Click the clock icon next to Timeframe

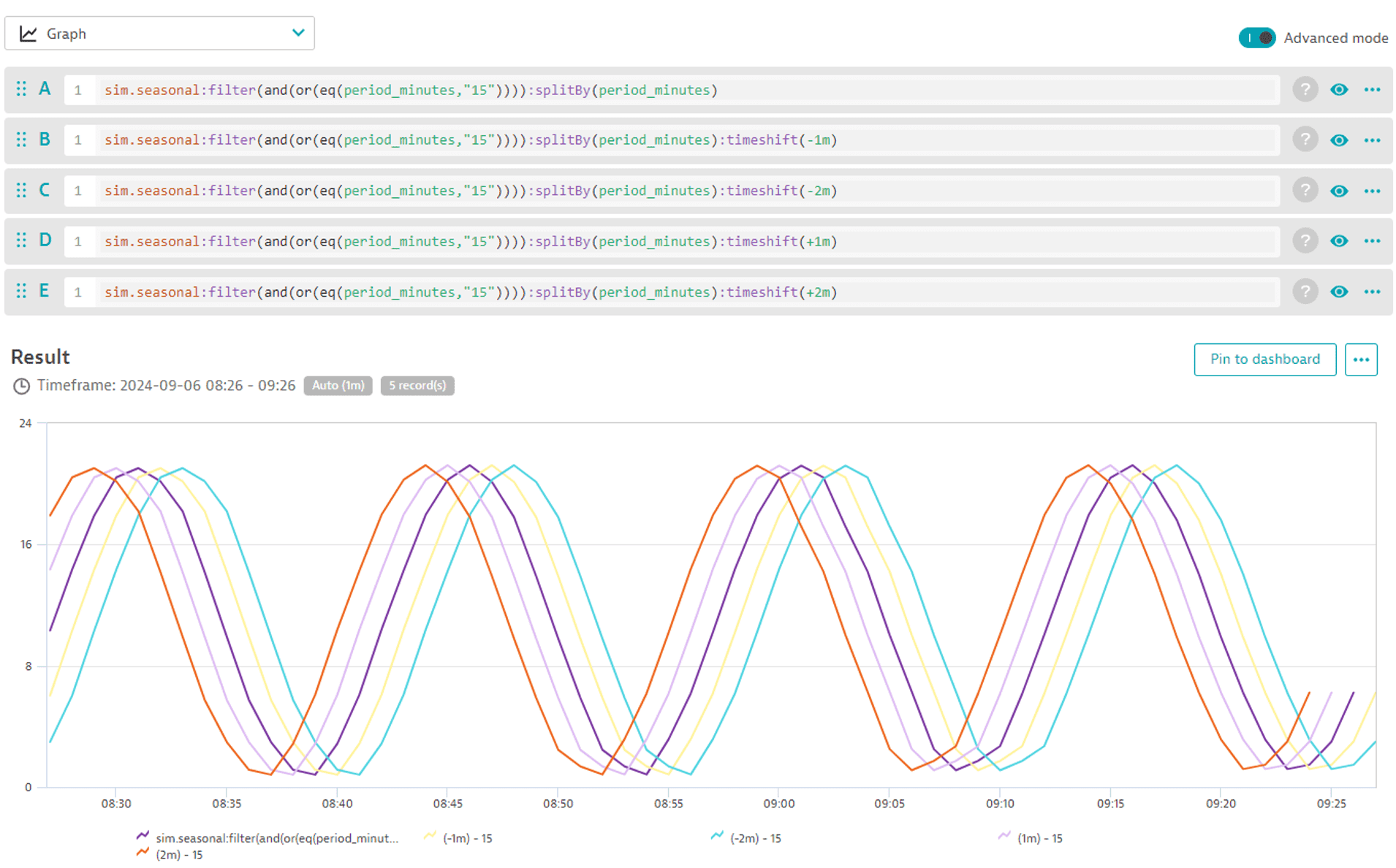click(21, 385)
